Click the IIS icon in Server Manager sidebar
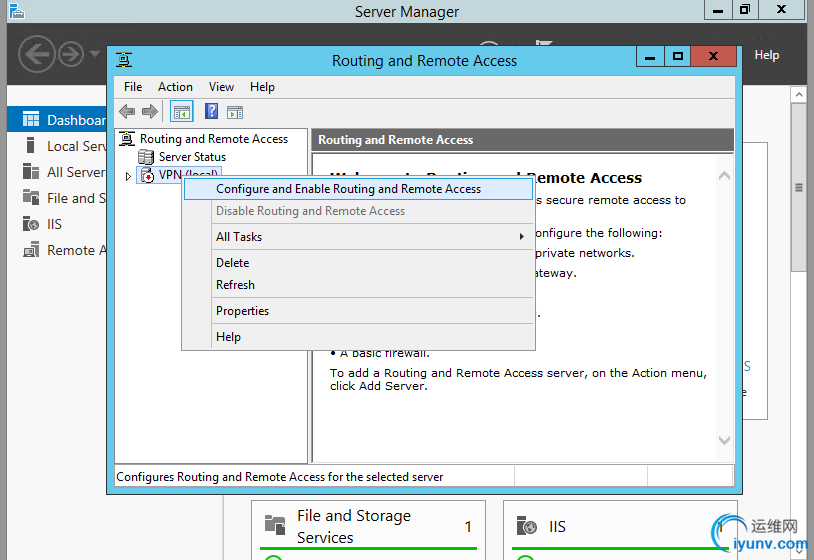Image resolution: width=814 pixels, height=560 pixels. click(30, 224)
